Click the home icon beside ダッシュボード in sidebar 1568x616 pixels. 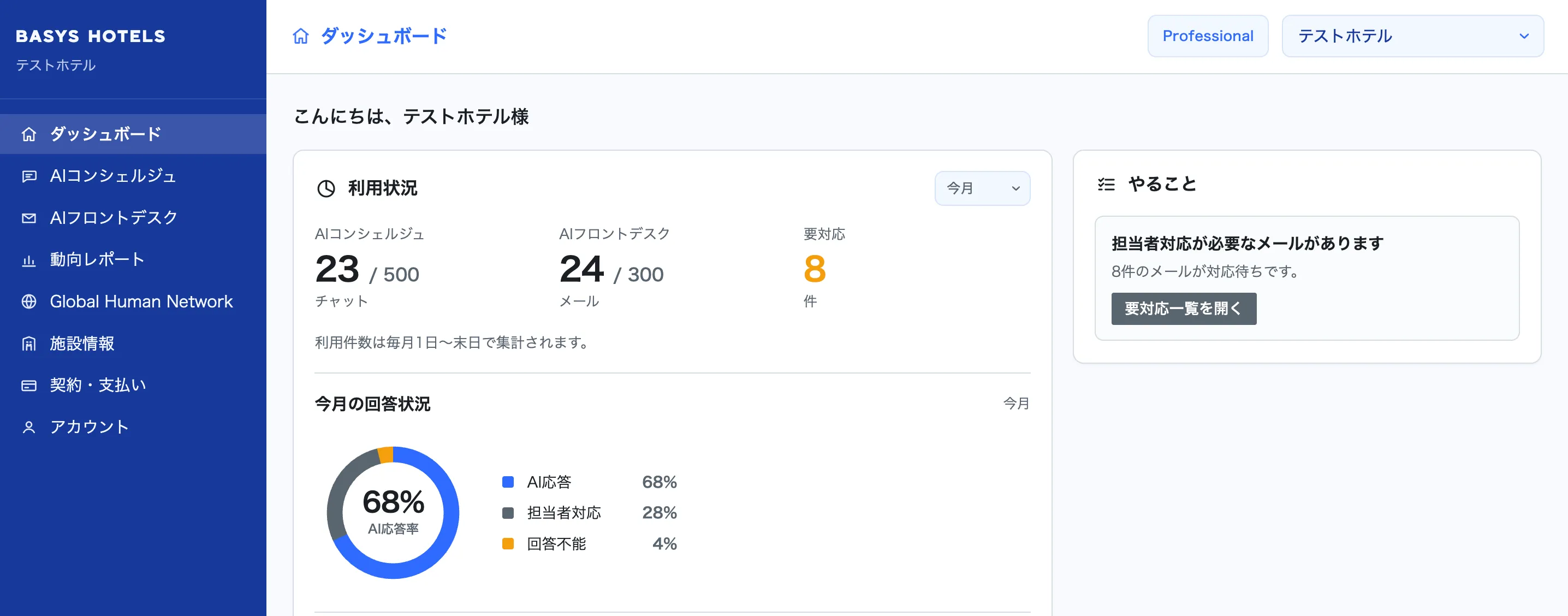pos(28,134)
